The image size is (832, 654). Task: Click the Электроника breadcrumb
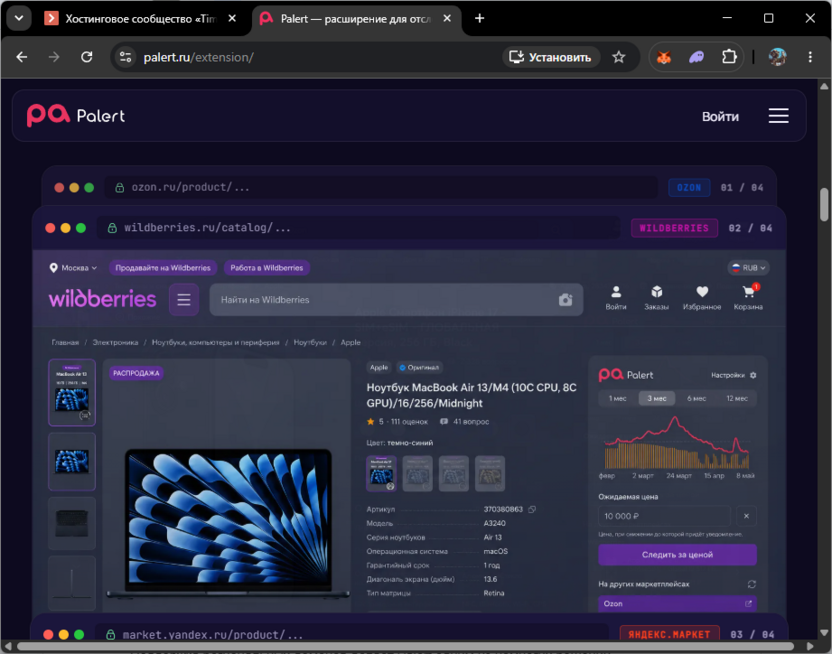click(x=115, y=343)
